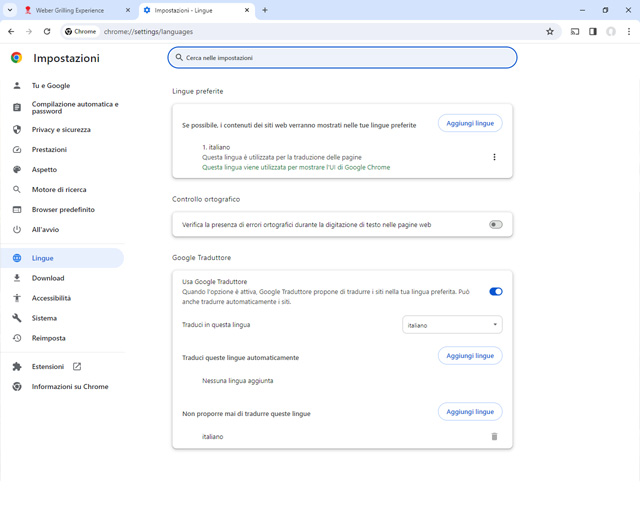Click the Chrome logo beside Impostazioni
640x512 pixels.
(x=17, y=58)
